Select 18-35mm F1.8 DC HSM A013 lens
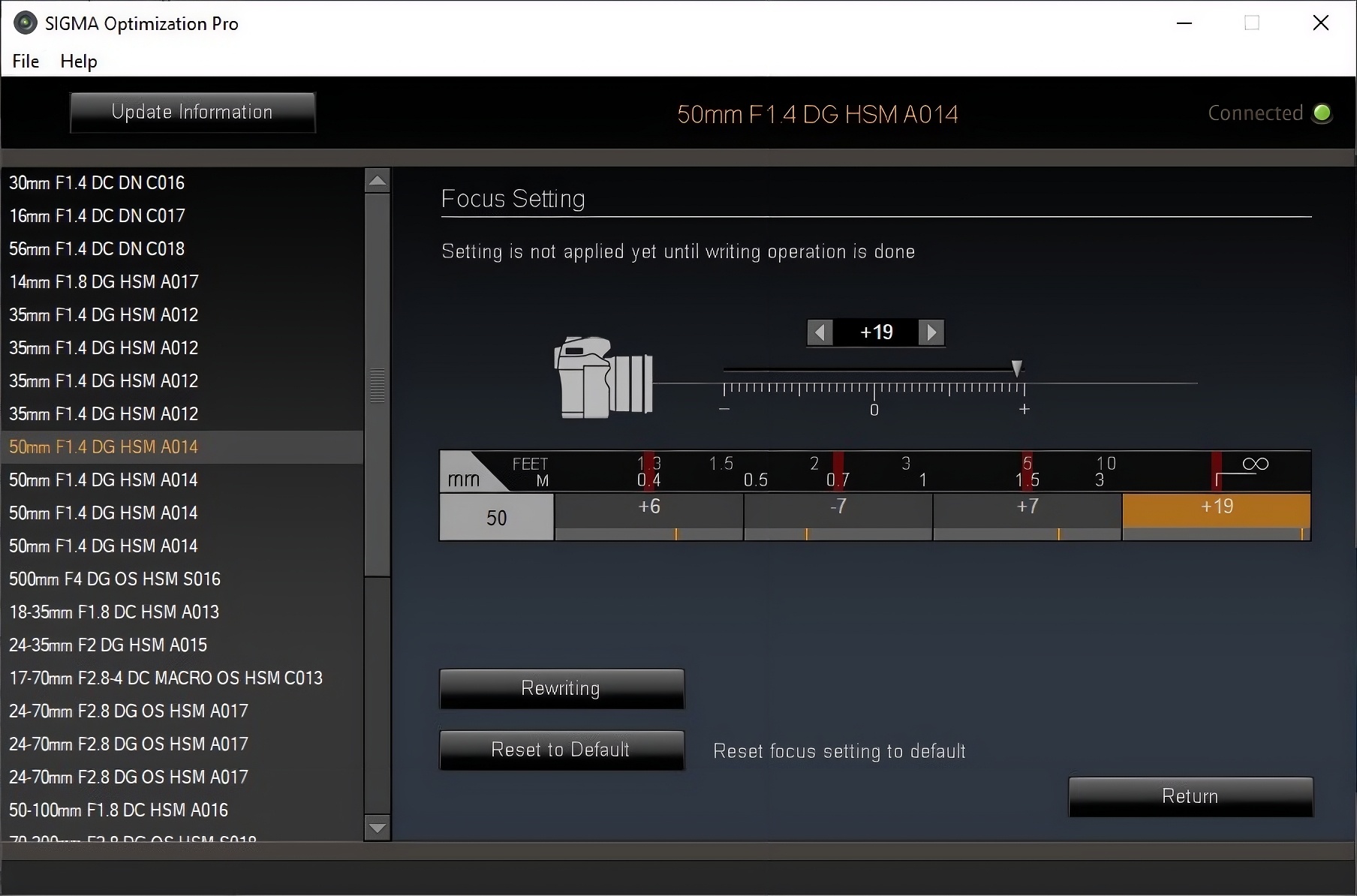 point(114,612)
